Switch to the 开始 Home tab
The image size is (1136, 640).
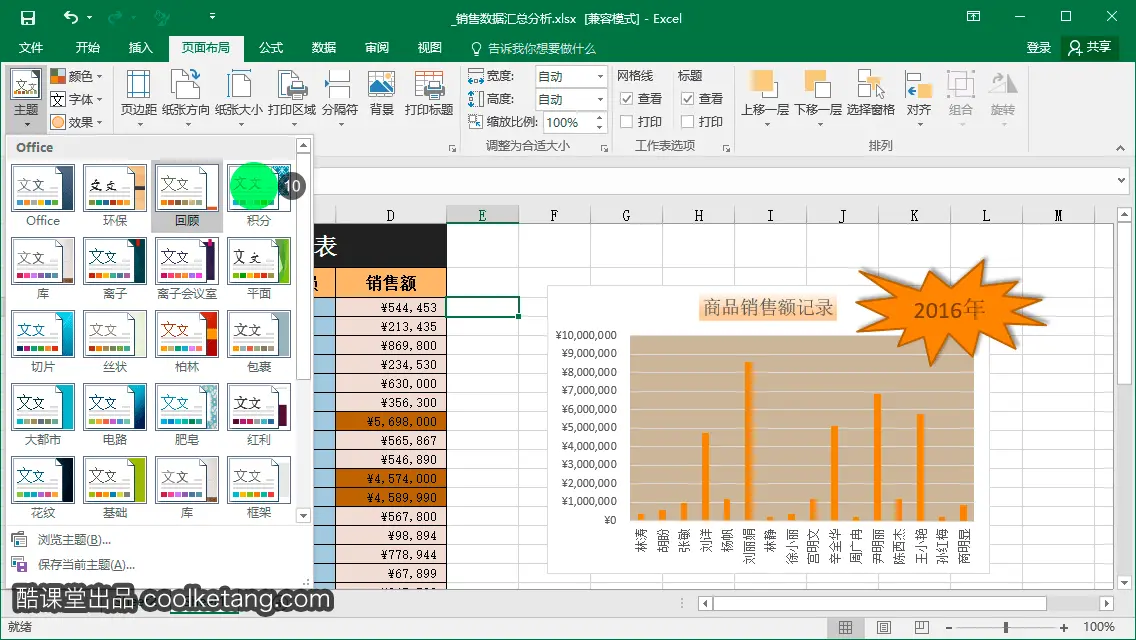point(88,48)
